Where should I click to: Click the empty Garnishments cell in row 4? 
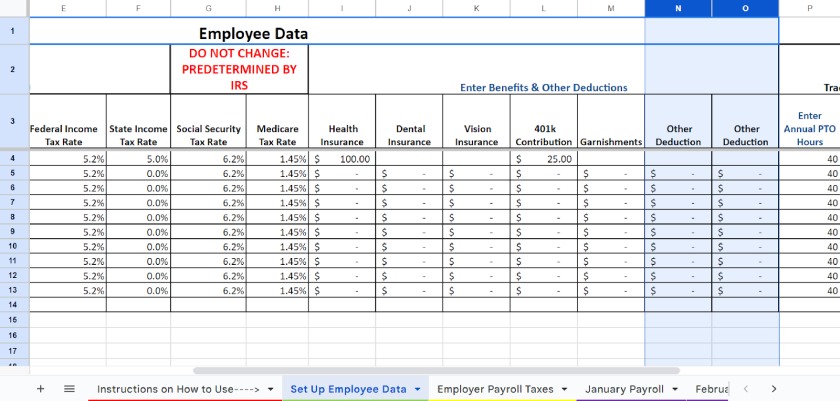(611, 158)
